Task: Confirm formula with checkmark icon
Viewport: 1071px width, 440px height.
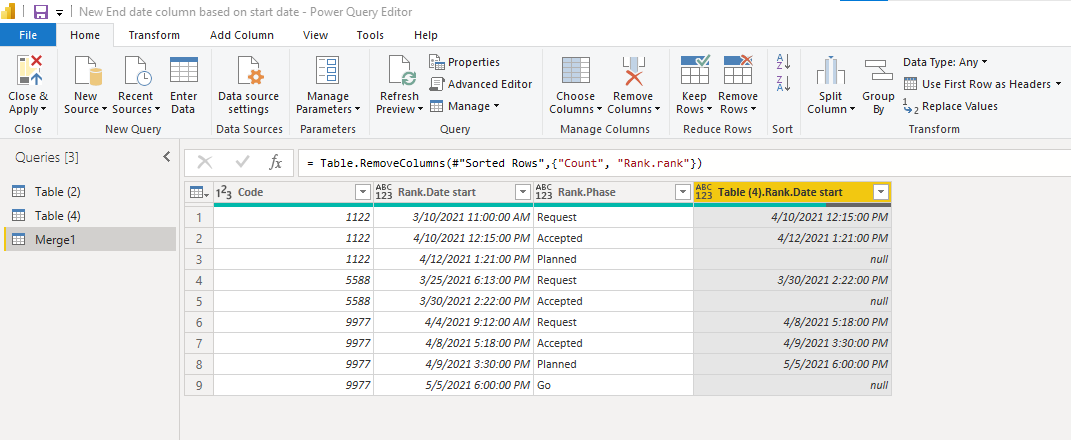Action: tap(242, 163)
